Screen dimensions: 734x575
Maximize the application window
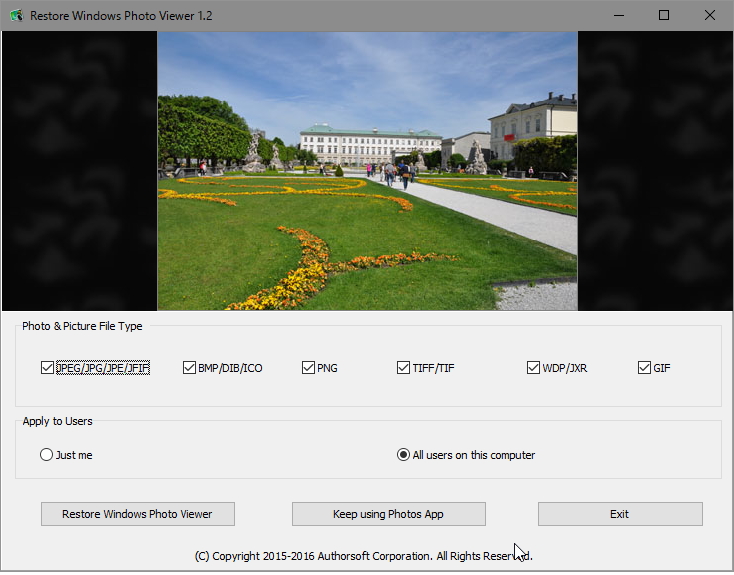[664, 15]
